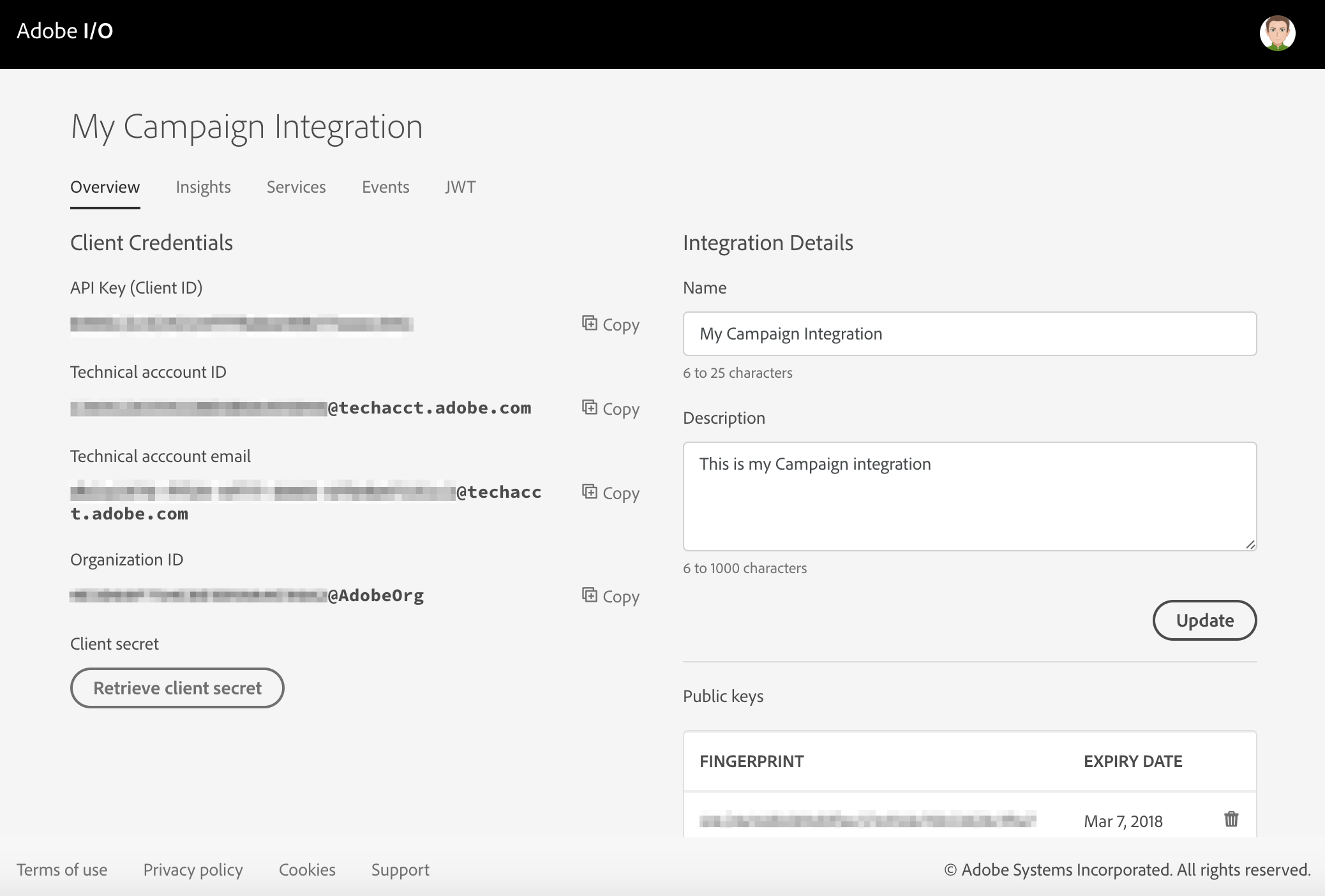Click the blurred fingerprint value in table
The image size is (1325, 896).
868,820
